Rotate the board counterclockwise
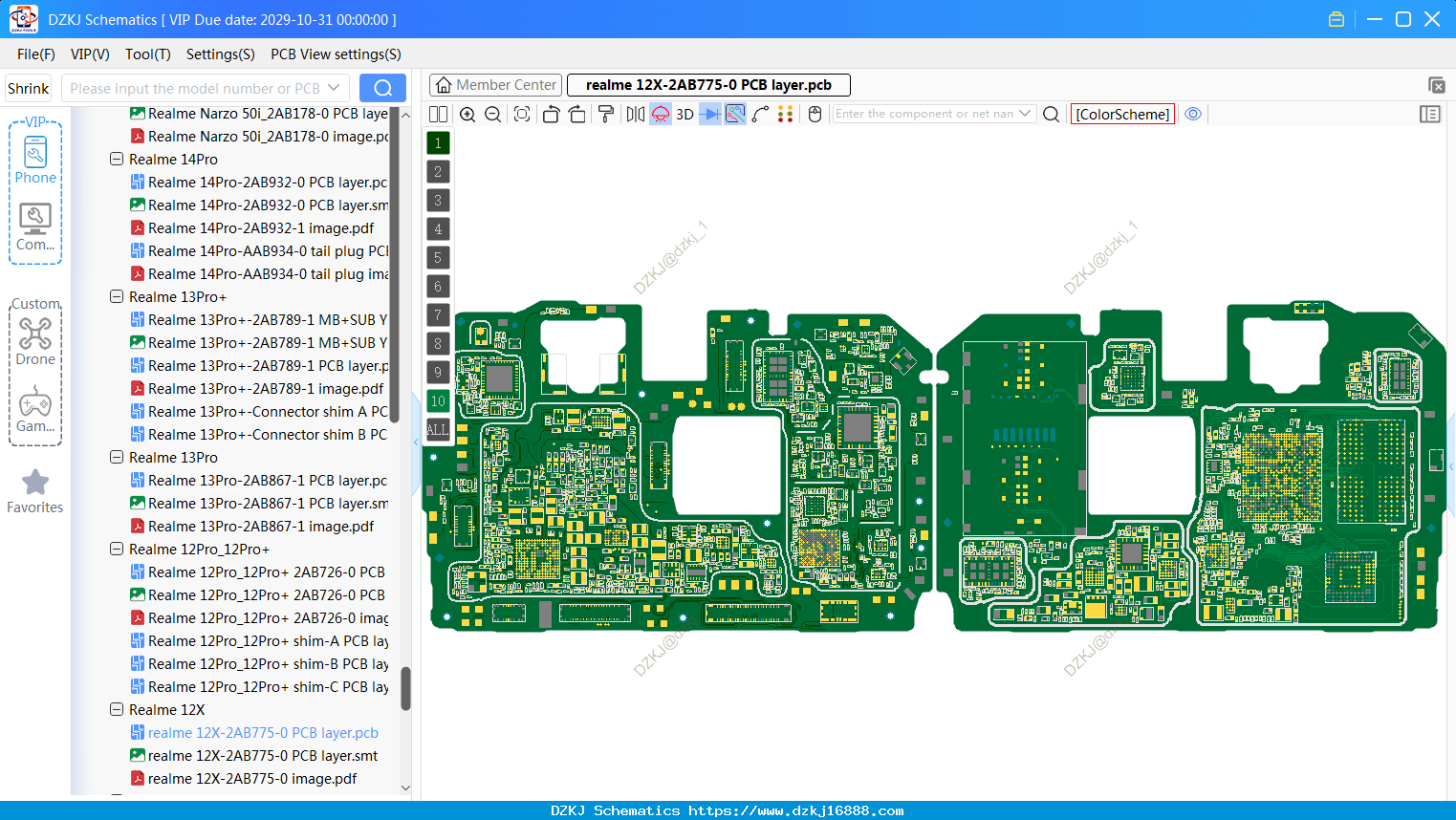This screenshot has width=1456, height=820. (551, 114)
